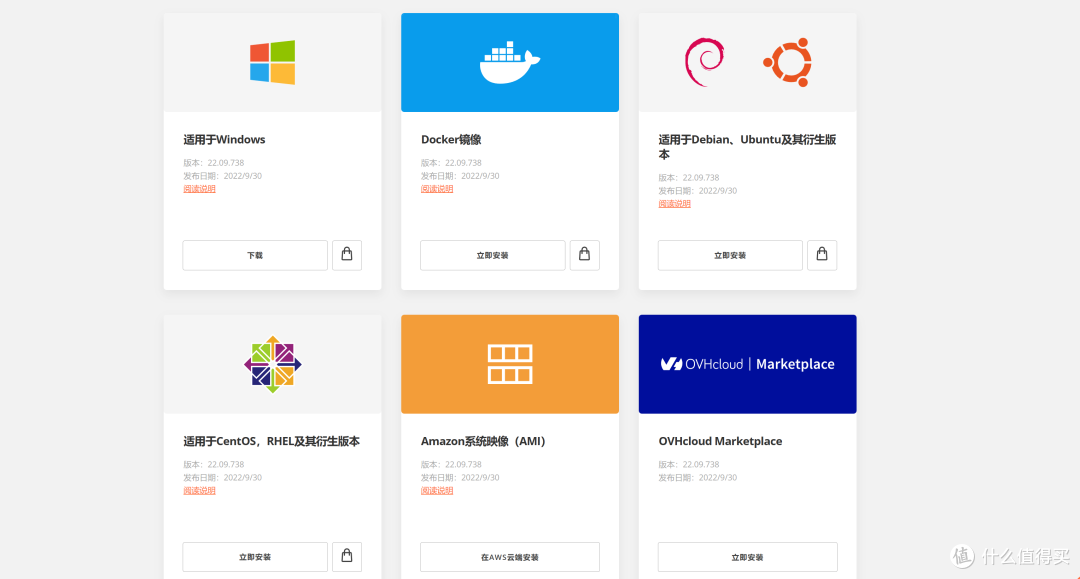1080x579 pixels.
Task: Click the 适用于Windows title
Action: point(224,139)
